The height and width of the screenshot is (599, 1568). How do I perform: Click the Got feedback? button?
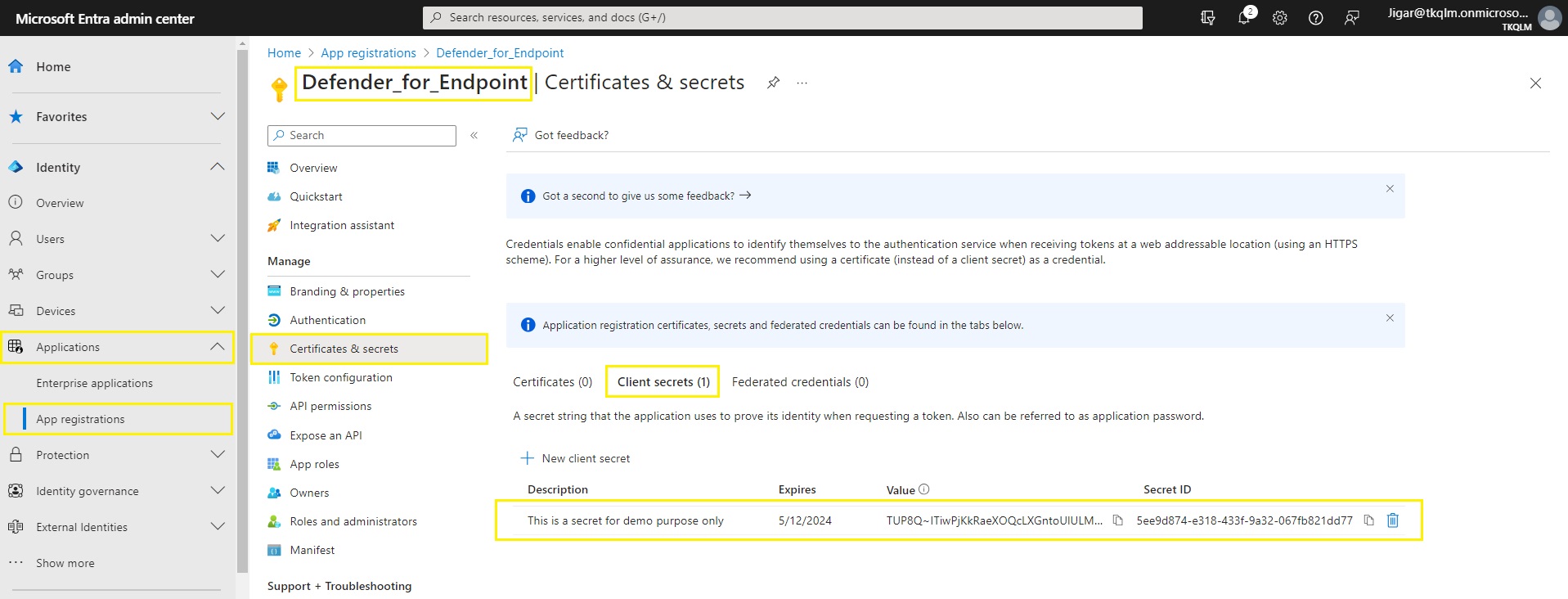click(x=561, y=135)
